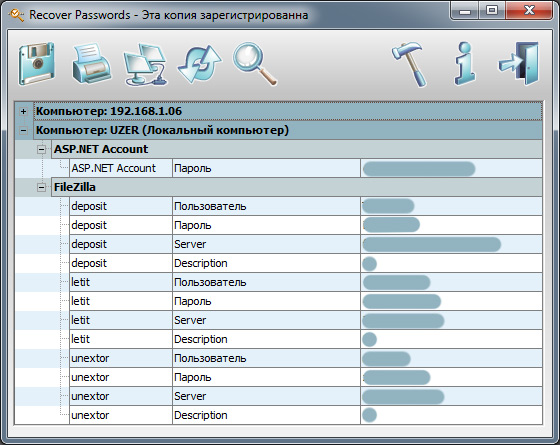Click Пароль cell in ASP.NET Account row

point(266,168)
